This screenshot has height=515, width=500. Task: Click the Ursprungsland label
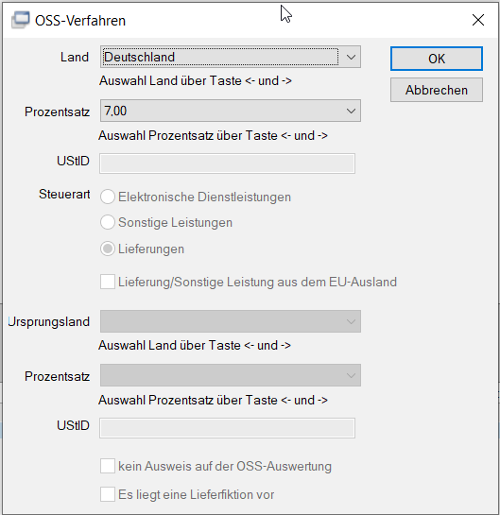pyautogui.click(x=49, y=322)
